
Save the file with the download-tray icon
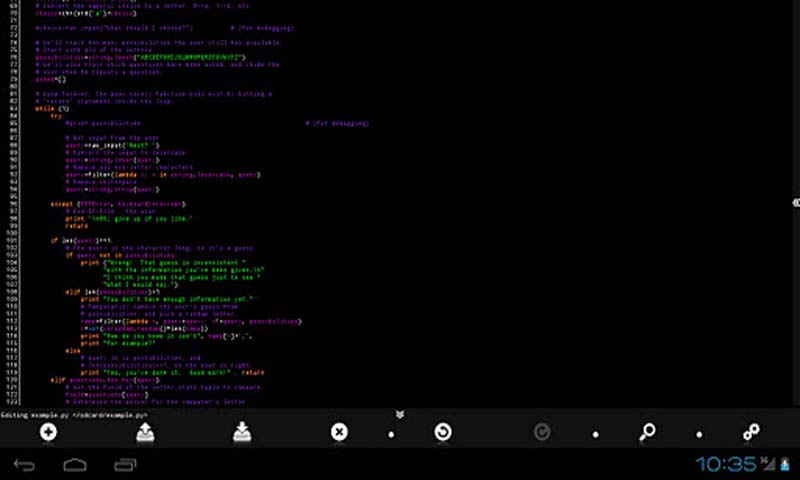click(242, 433)
